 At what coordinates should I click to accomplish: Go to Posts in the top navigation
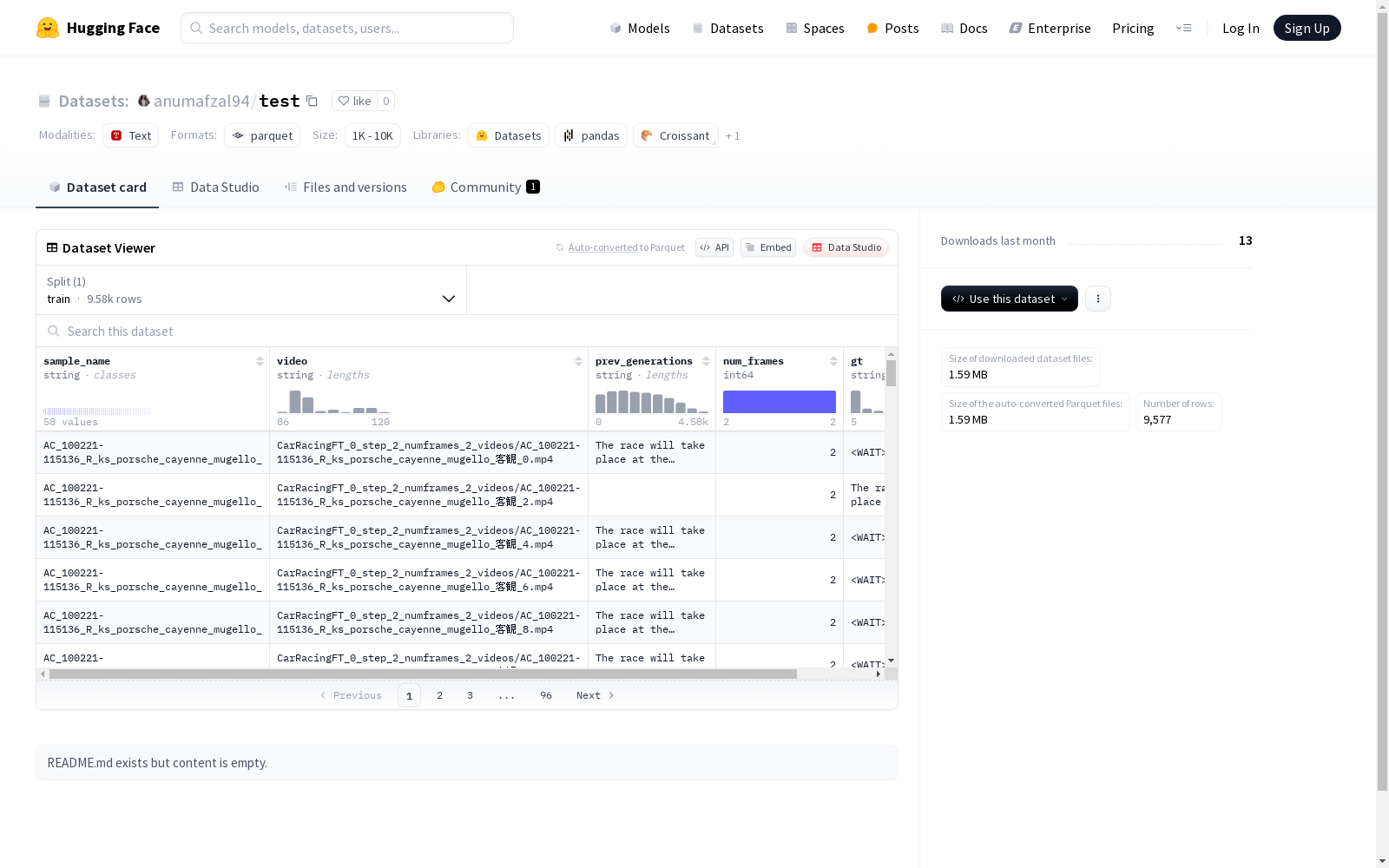pos(892,28)
